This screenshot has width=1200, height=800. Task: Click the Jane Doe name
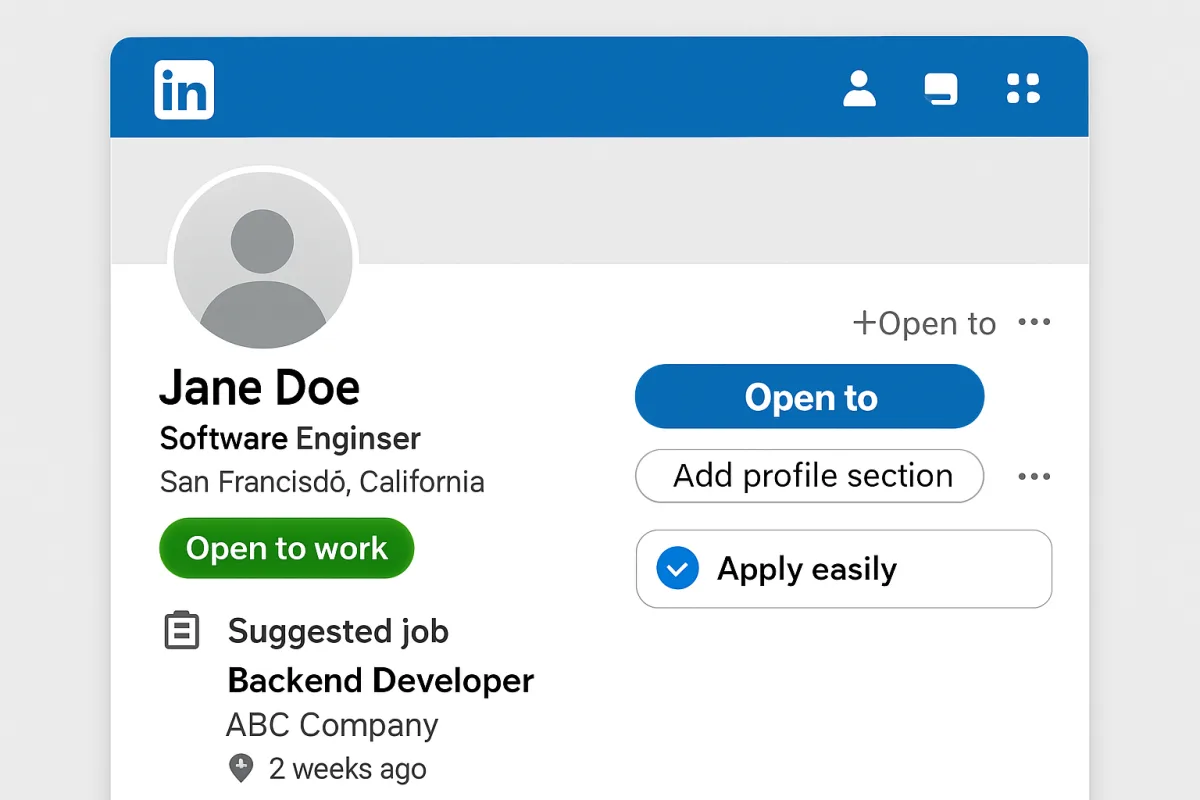pyautogui.click(x=259, y=387)
